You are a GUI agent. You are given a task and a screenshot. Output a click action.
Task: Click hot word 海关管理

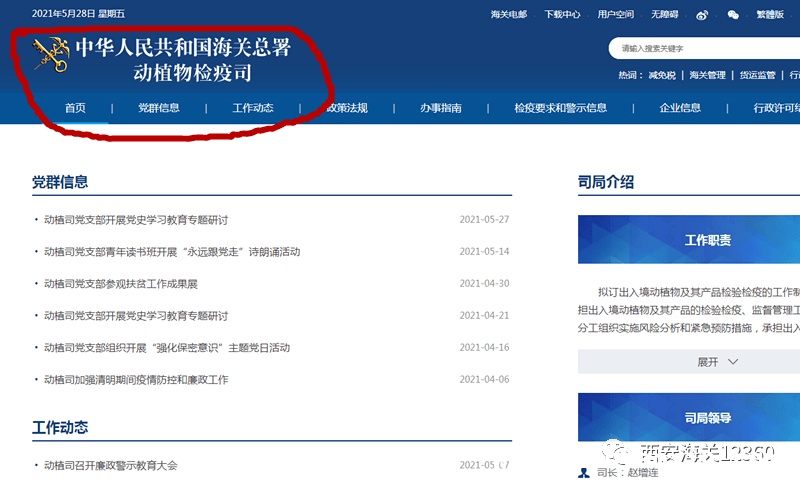(x=707, y=75)
